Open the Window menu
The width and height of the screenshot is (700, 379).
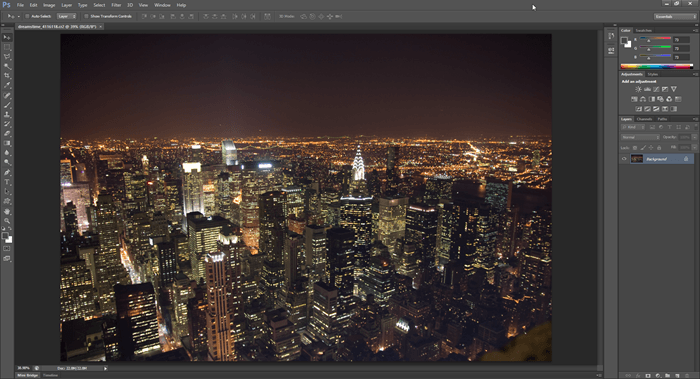point(162,5)
